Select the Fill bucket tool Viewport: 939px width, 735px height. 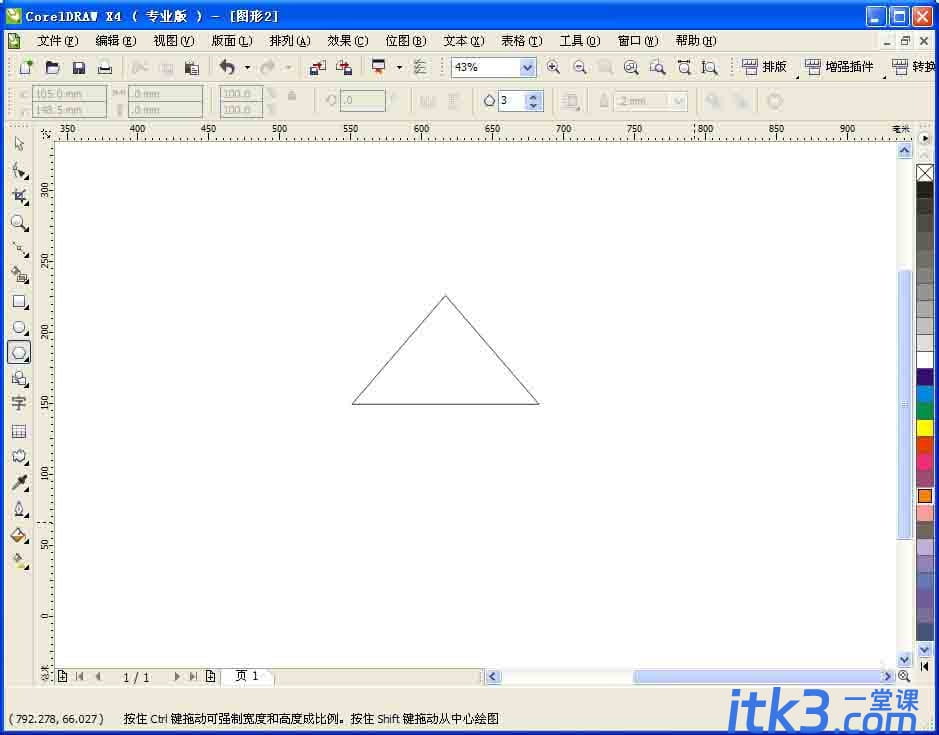point(19,535)
